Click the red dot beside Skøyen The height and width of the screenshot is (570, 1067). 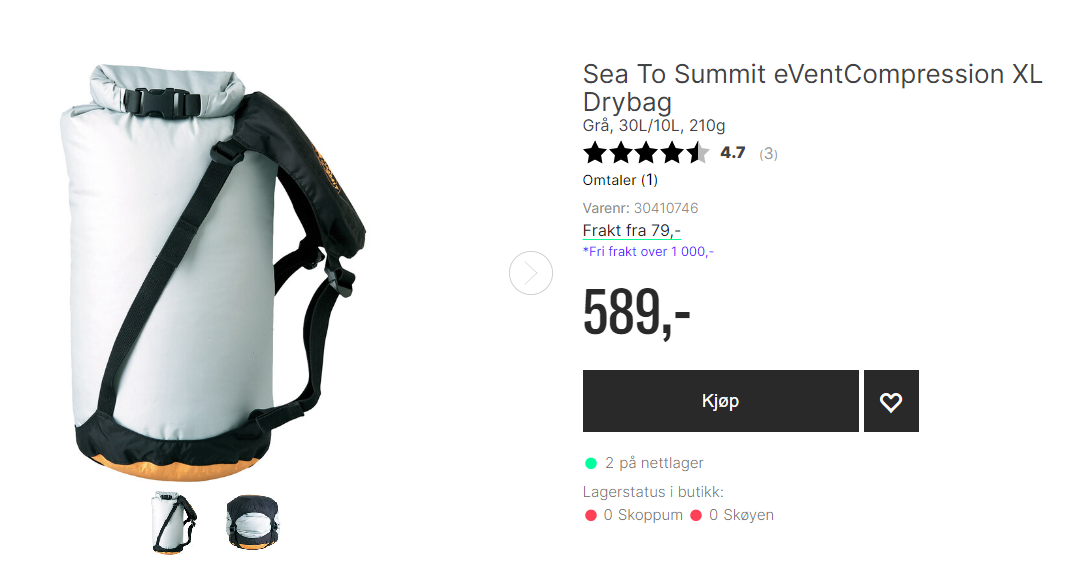(695, 516)
